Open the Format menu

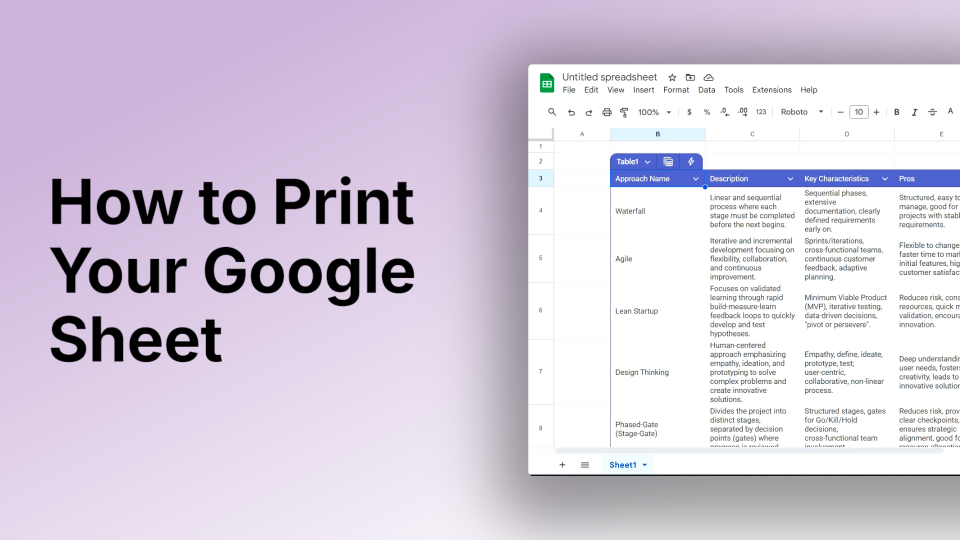[x=676, y=90]
